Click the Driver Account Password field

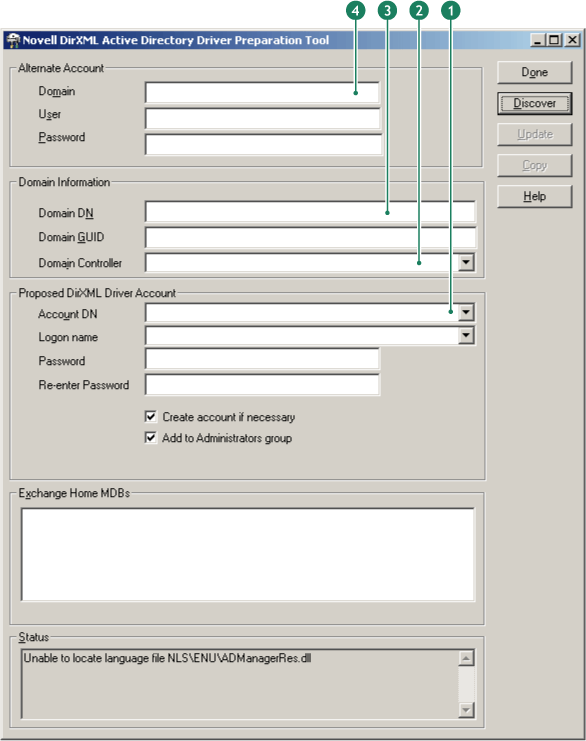(x=262, y=359)
